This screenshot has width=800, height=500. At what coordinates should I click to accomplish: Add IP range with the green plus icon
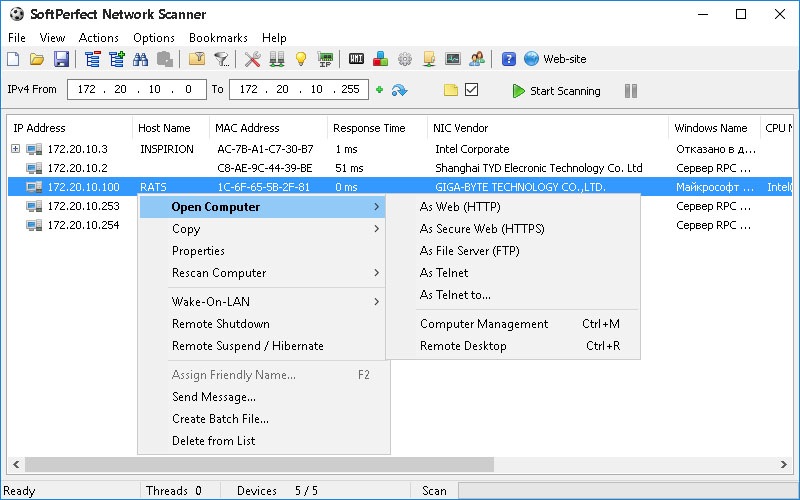click(x=379, y=90)
